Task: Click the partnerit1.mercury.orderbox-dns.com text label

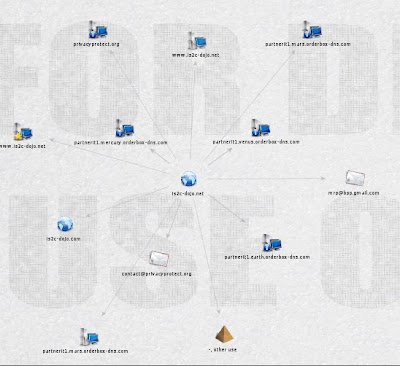Action: tap(121, 143)
